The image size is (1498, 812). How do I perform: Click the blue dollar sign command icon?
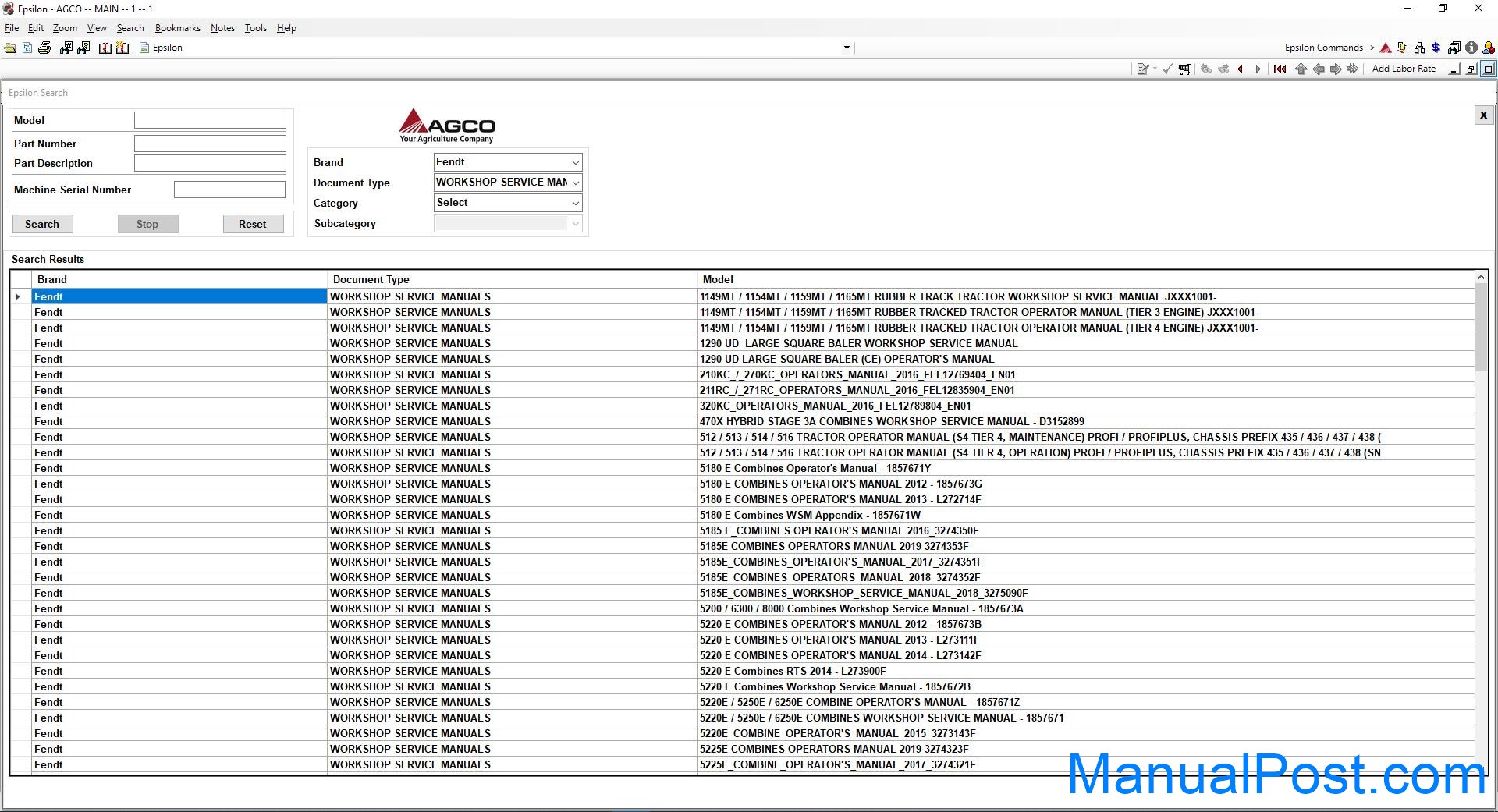coord(1436,48)
